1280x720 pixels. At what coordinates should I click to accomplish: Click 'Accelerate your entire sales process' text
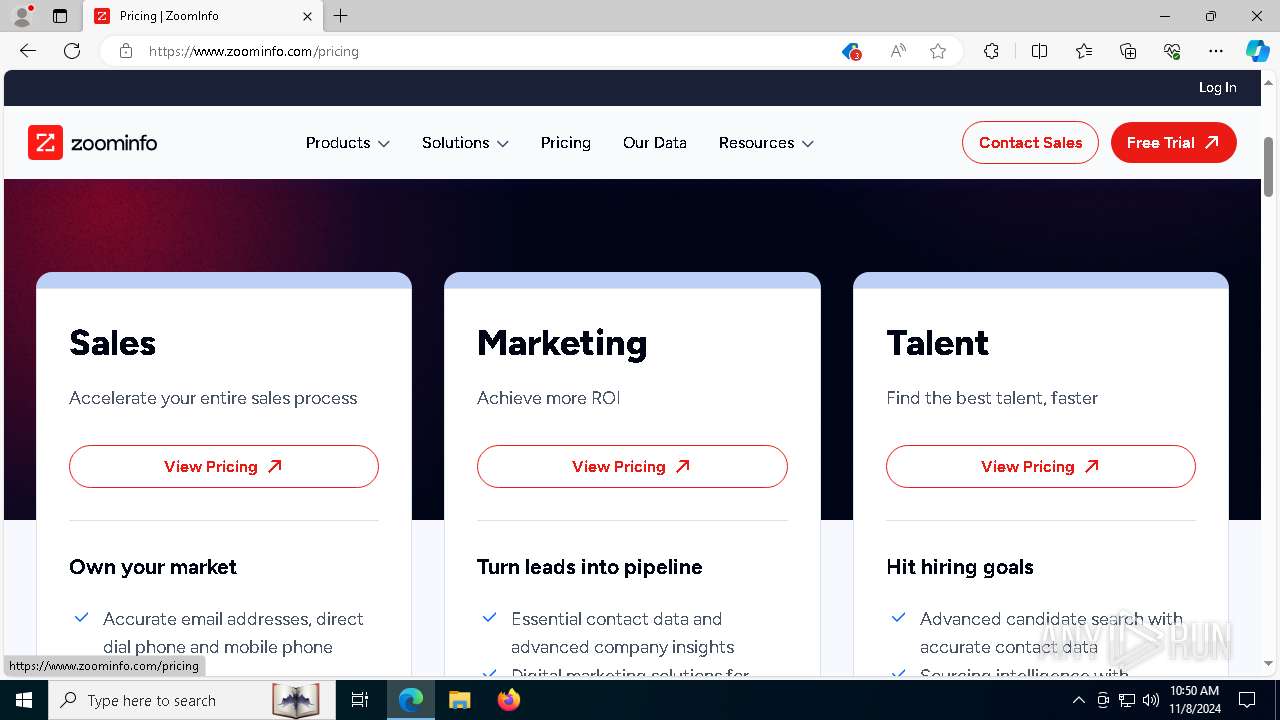pos(213,398)
